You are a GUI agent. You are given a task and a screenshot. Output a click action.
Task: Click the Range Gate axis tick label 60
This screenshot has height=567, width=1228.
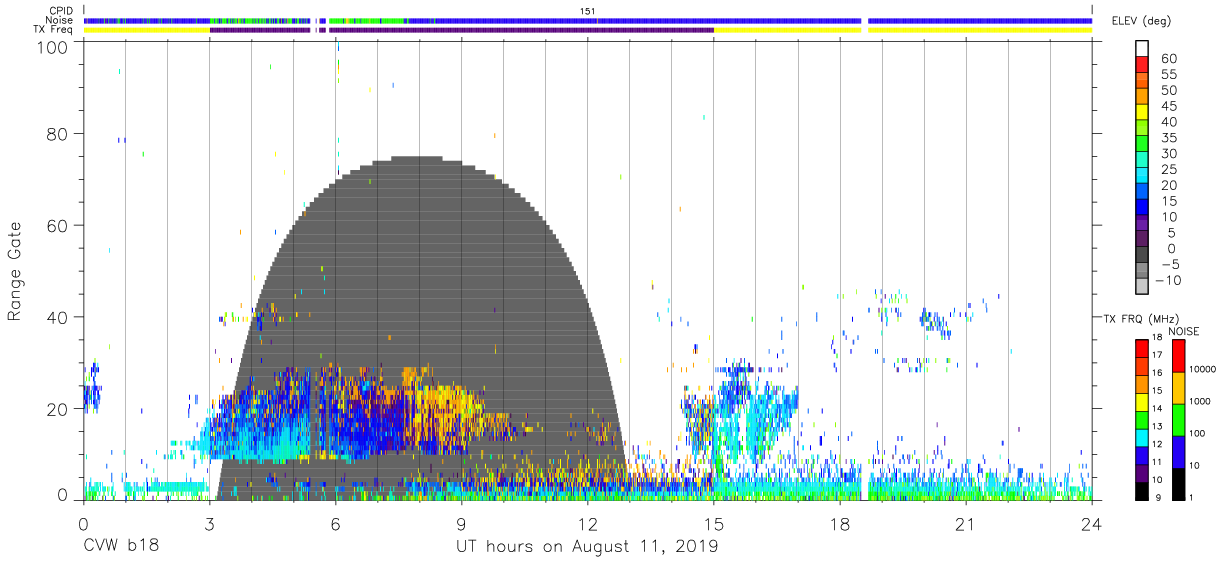59,225
